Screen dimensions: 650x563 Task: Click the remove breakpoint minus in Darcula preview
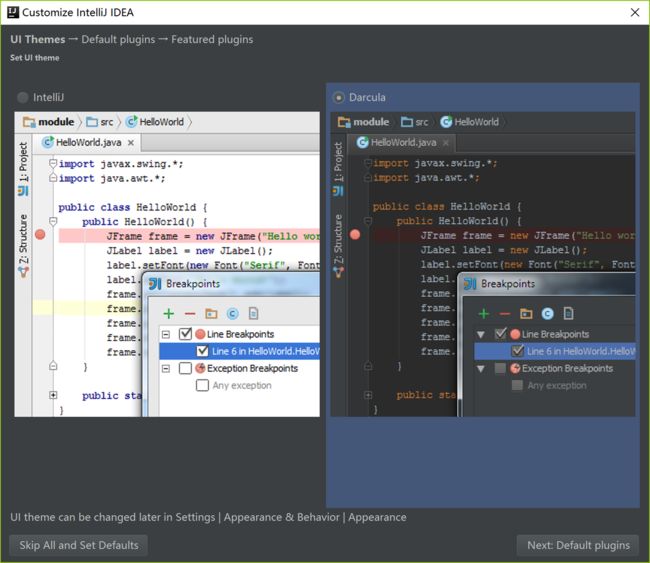(505, 314)
